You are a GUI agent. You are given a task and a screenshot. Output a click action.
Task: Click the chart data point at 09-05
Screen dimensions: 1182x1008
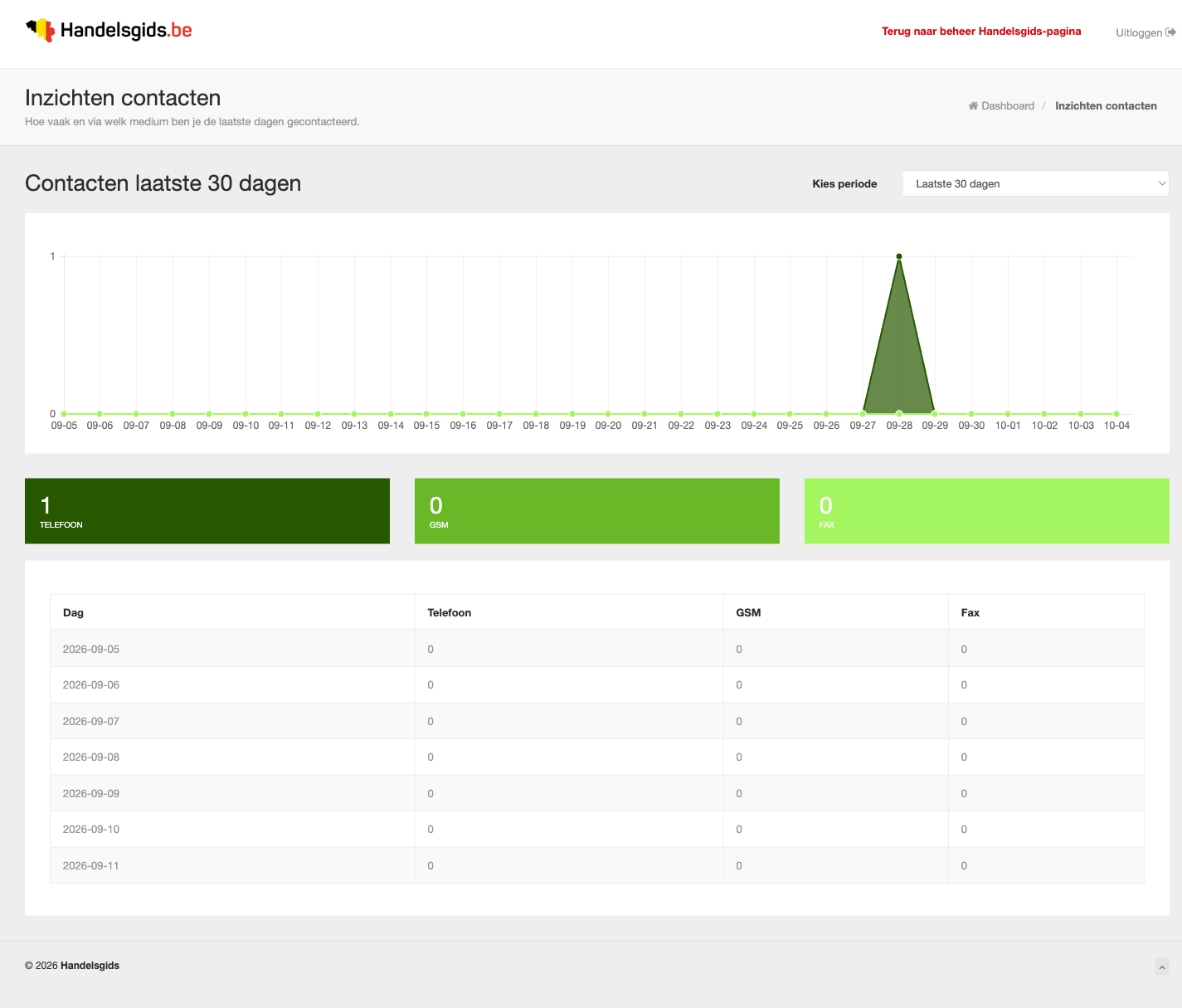64,413
